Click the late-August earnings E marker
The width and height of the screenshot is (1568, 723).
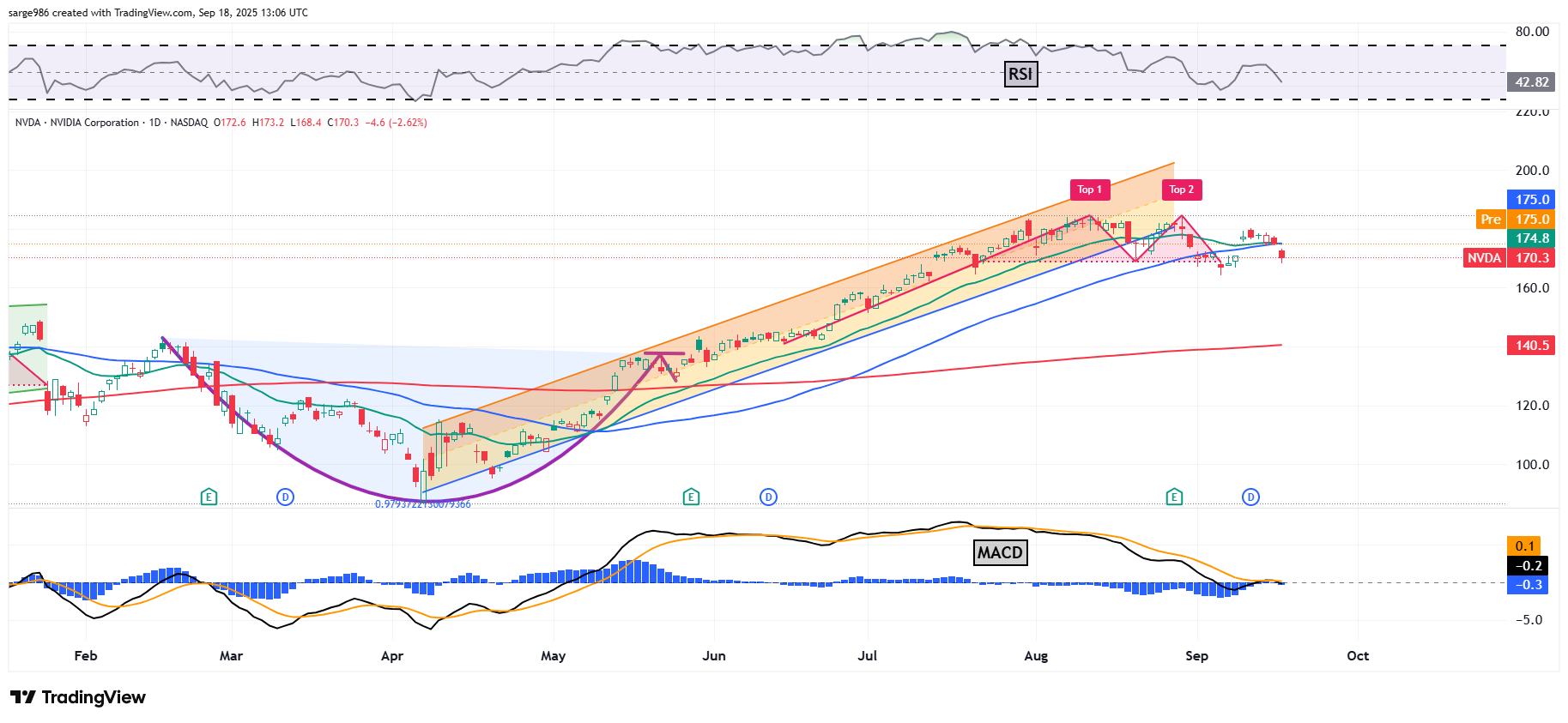click(1174, 497)
